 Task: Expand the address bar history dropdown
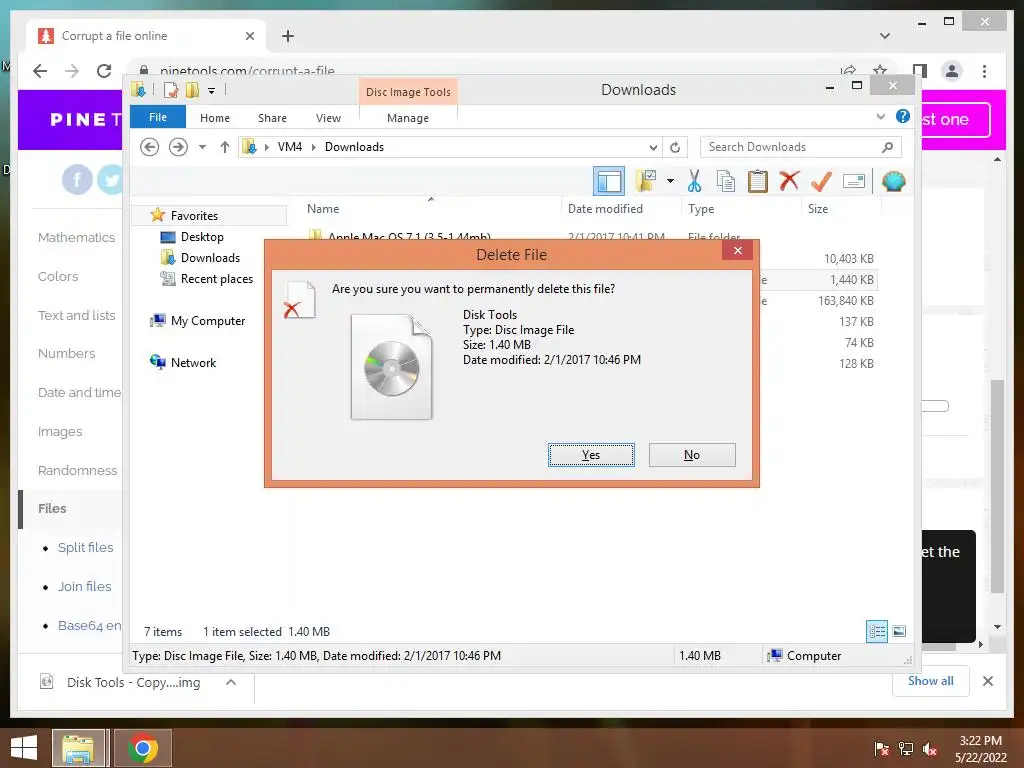[653, 148]
